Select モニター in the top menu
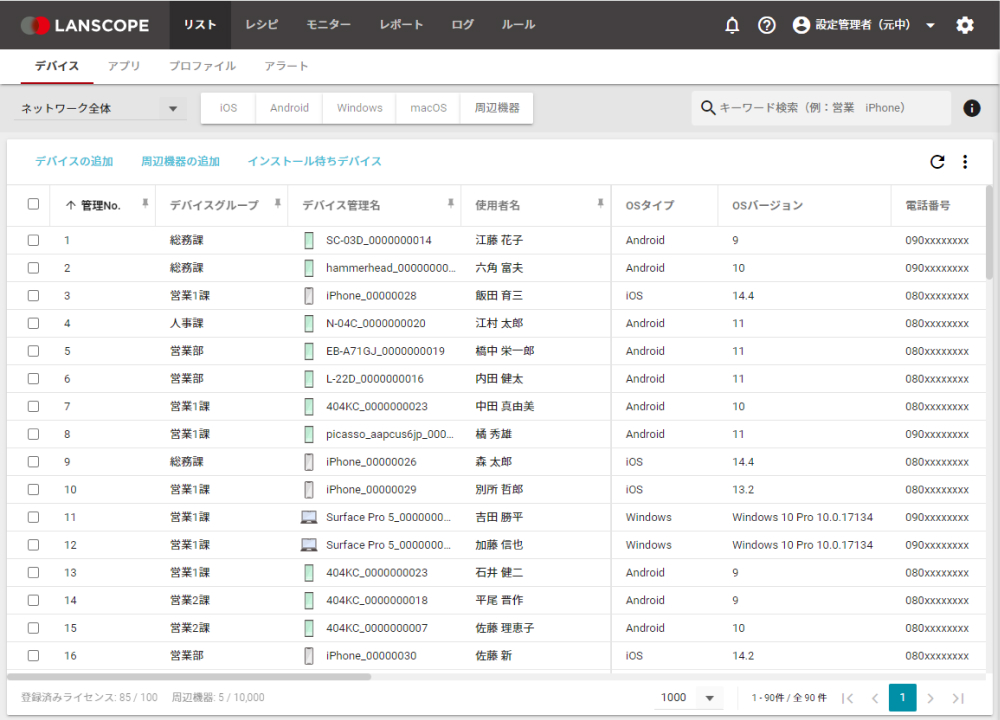This screenshot has width=1000, height=720. tap(328, 25)
